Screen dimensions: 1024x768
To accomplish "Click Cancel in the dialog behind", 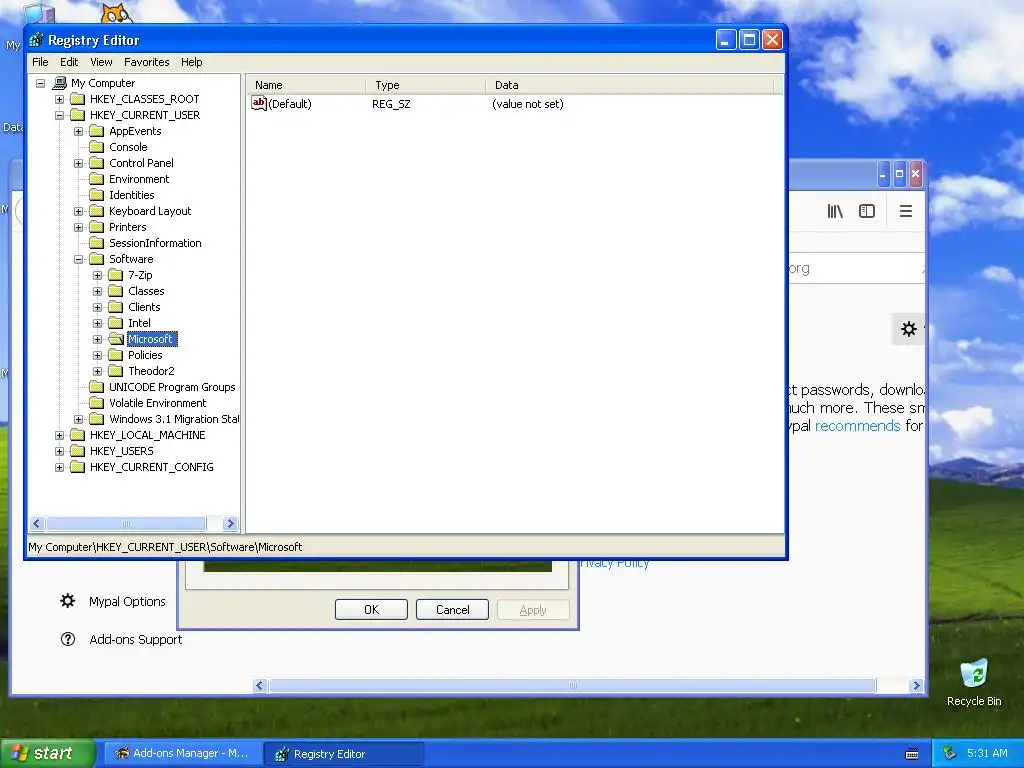I will [x=453, y=609].
